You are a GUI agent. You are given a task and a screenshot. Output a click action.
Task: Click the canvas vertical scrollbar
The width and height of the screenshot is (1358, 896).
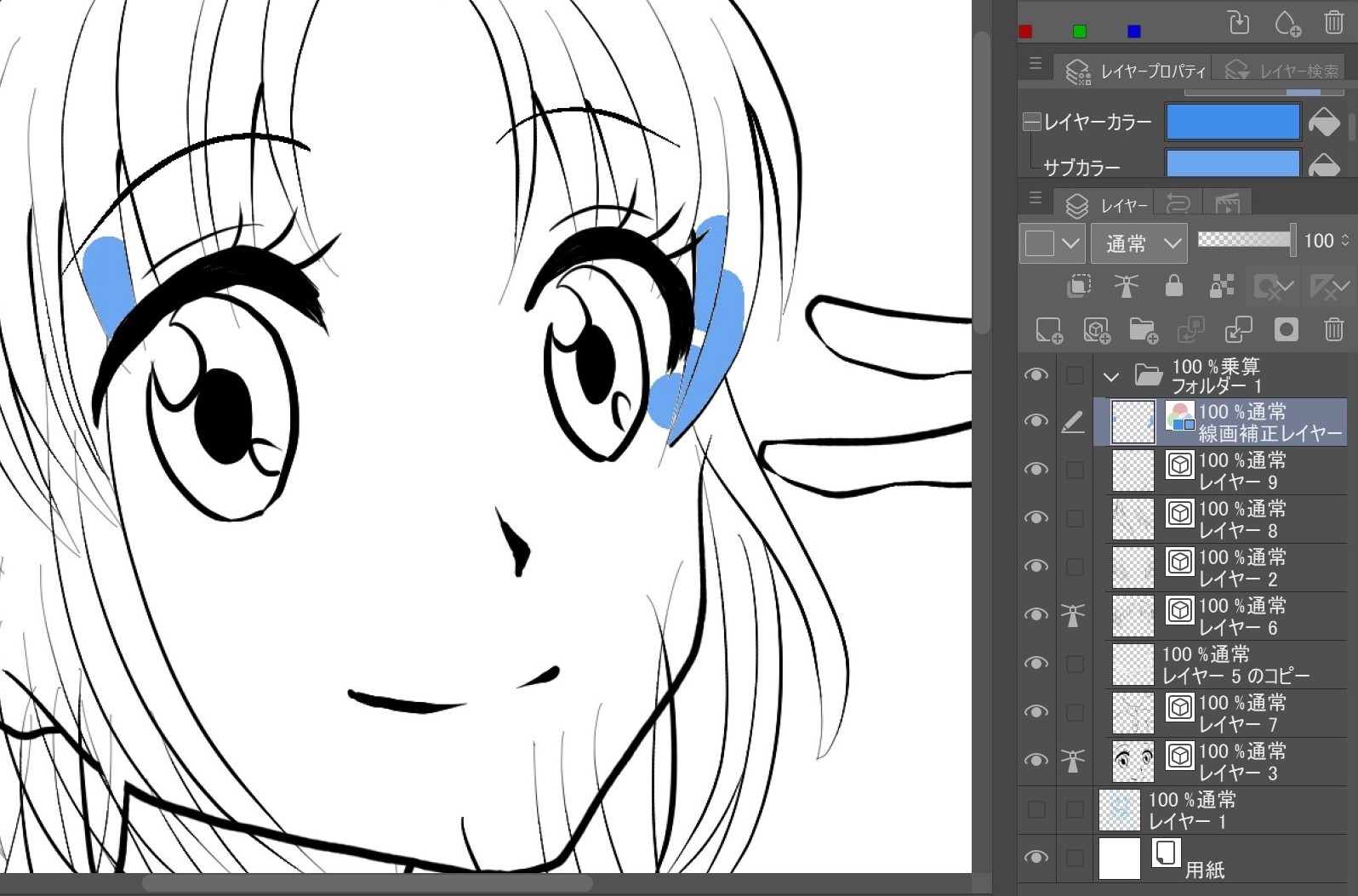pyautogui.click(x=982, y=183)
